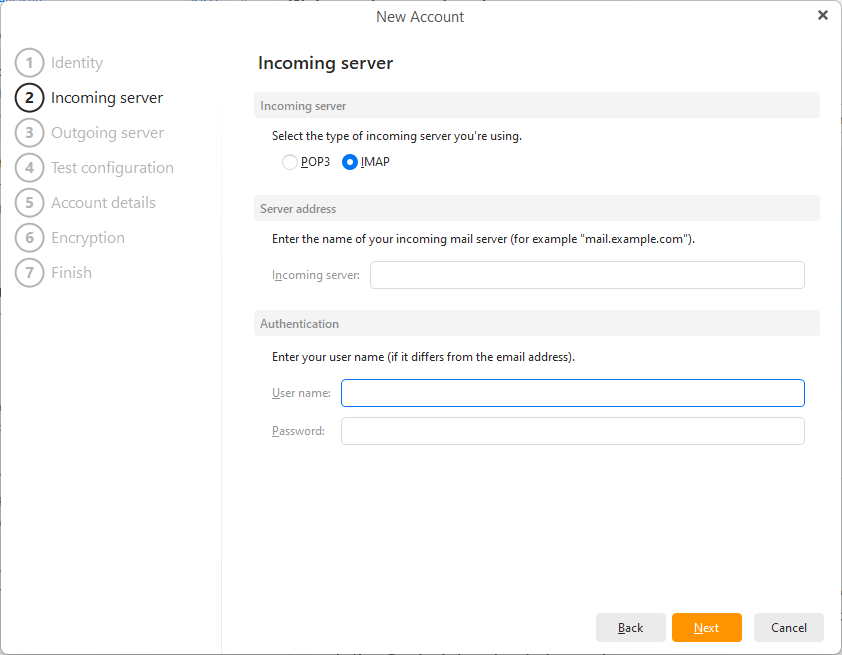The image size is (842, 655).
Task: Click the step 3 circle icon
Action: [30, 133]
